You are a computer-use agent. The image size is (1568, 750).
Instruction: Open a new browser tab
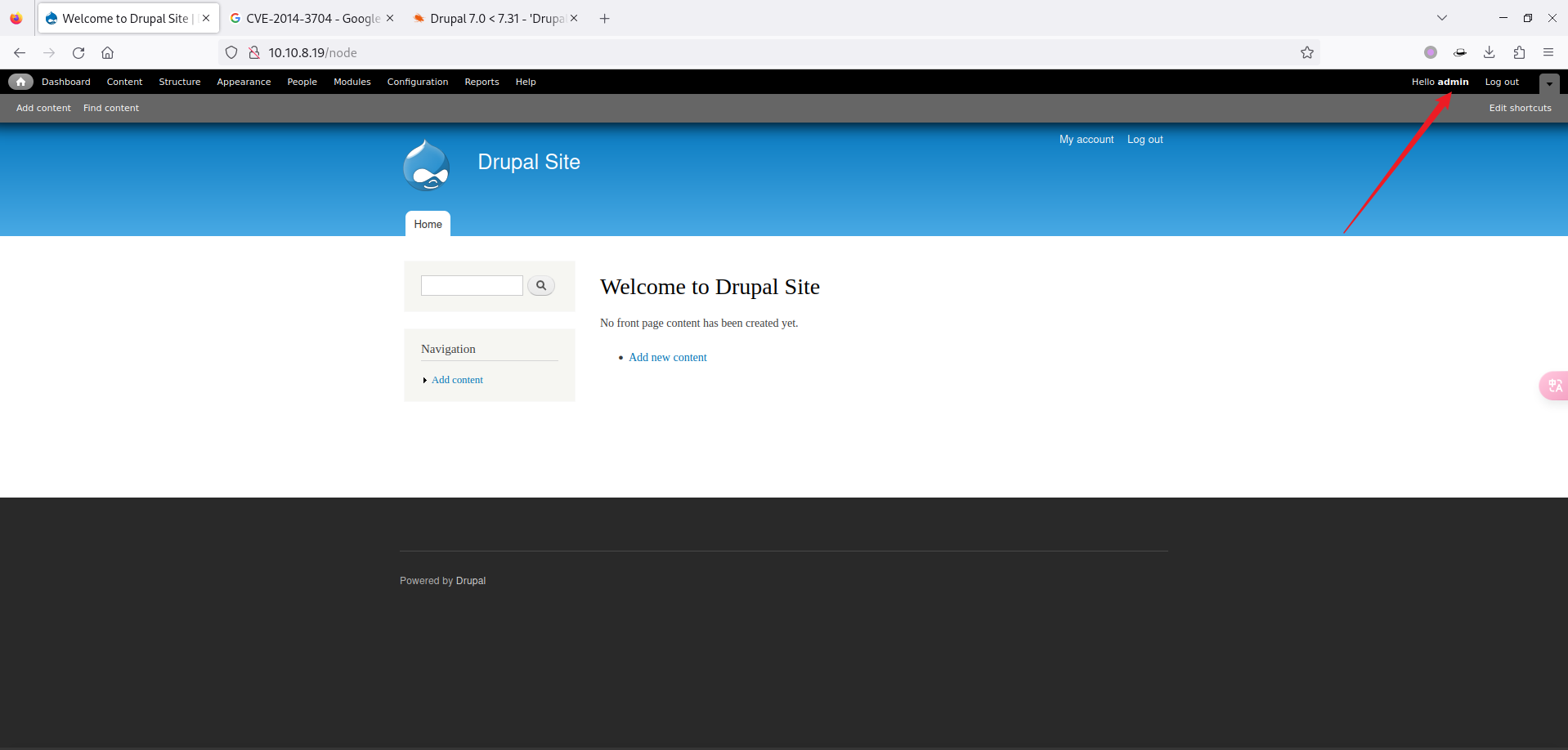[605, 18]
